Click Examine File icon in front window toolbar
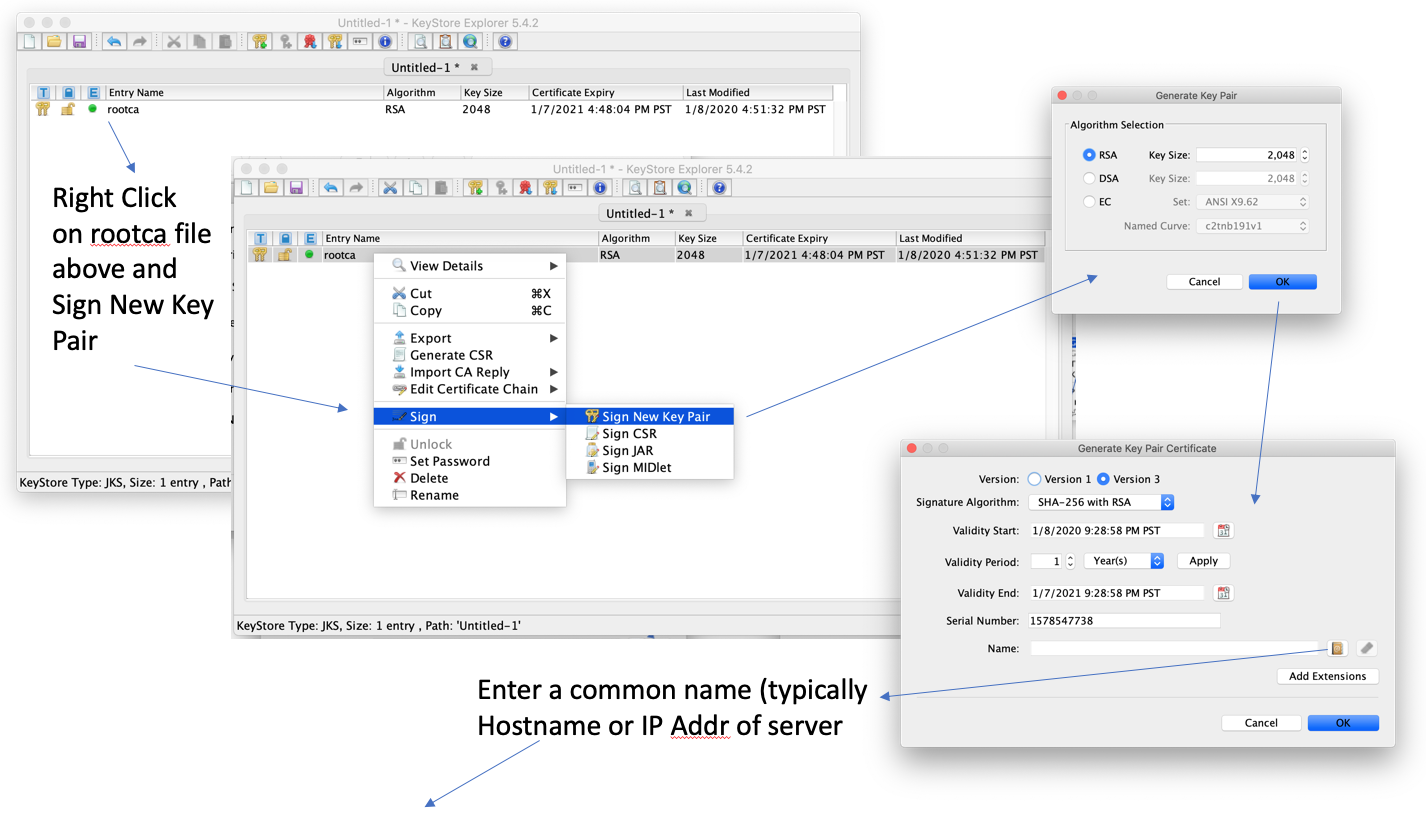Image resolution: width=1426 pixels, height=819 pixels. tap(637, 188)
